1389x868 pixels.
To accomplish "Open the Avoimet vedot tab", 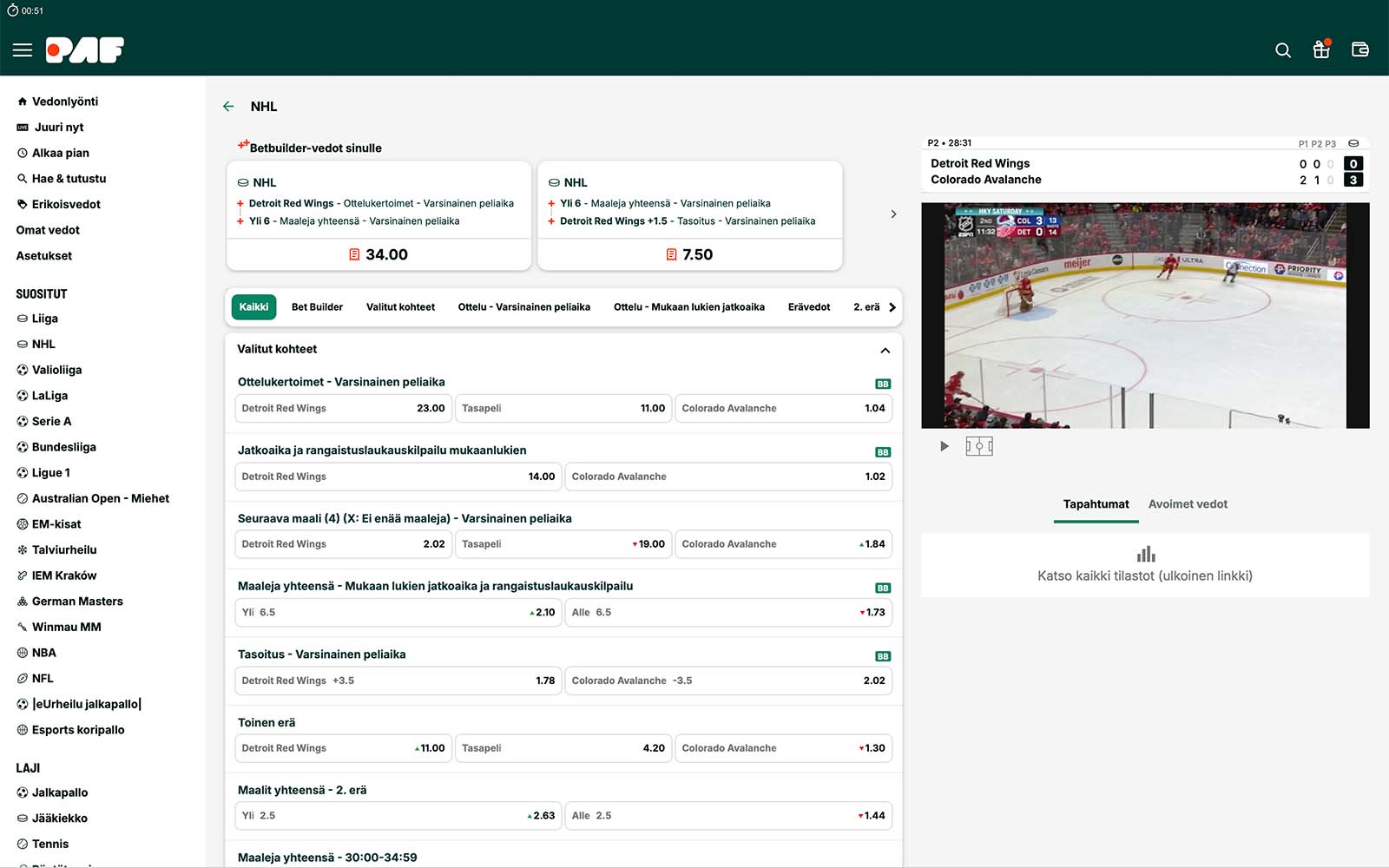I will click(1187, 504).
